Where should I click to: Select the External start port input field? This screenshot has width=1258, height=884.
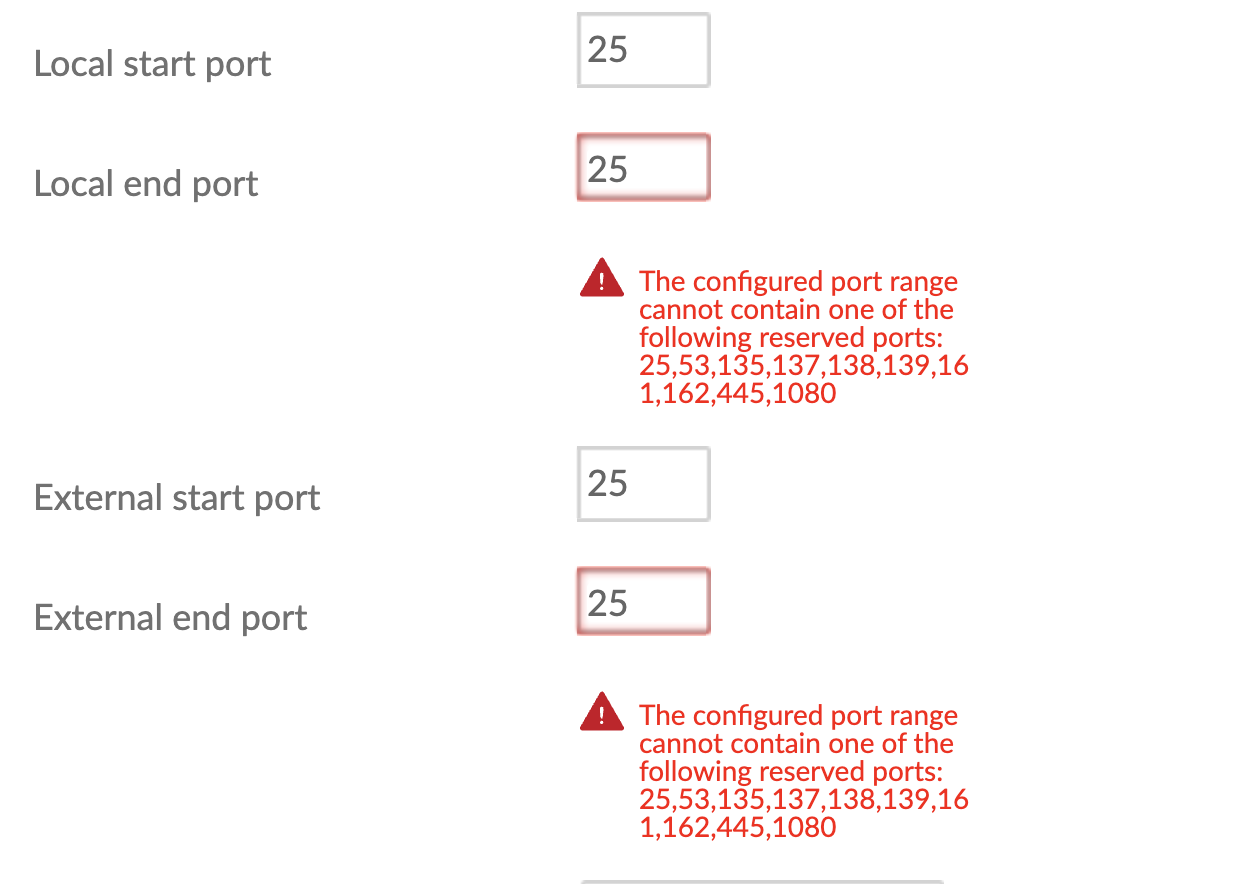coord(643,484)
